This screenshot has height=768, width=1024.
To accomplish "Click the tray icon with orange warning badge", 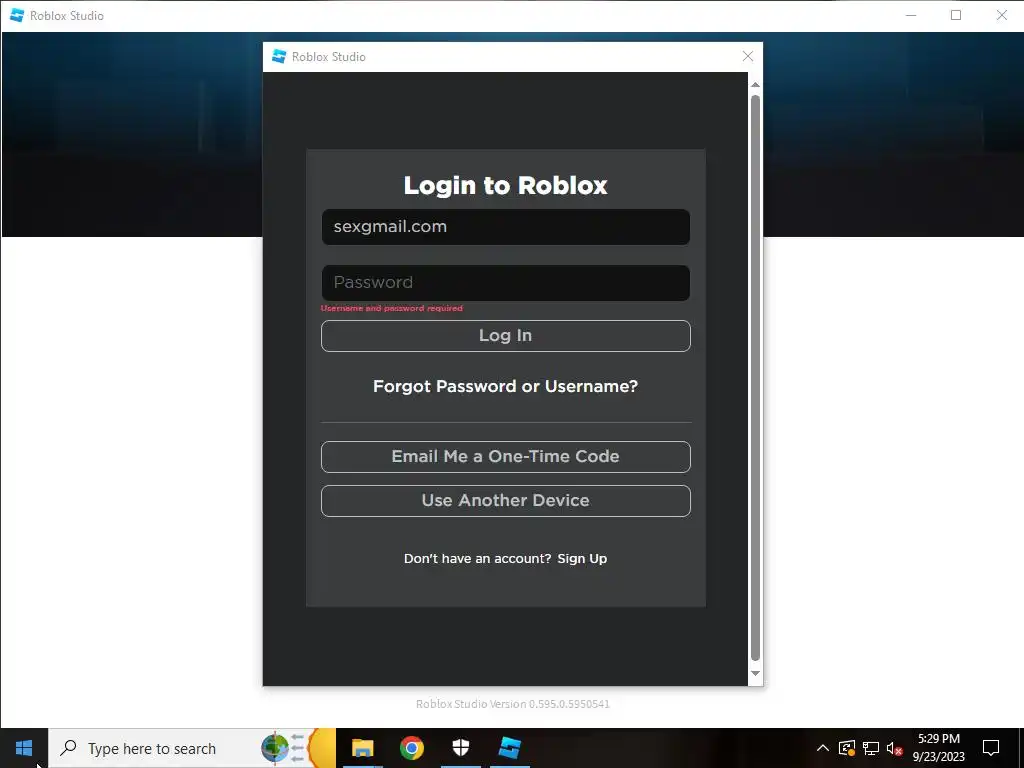I will coord(847,748).
